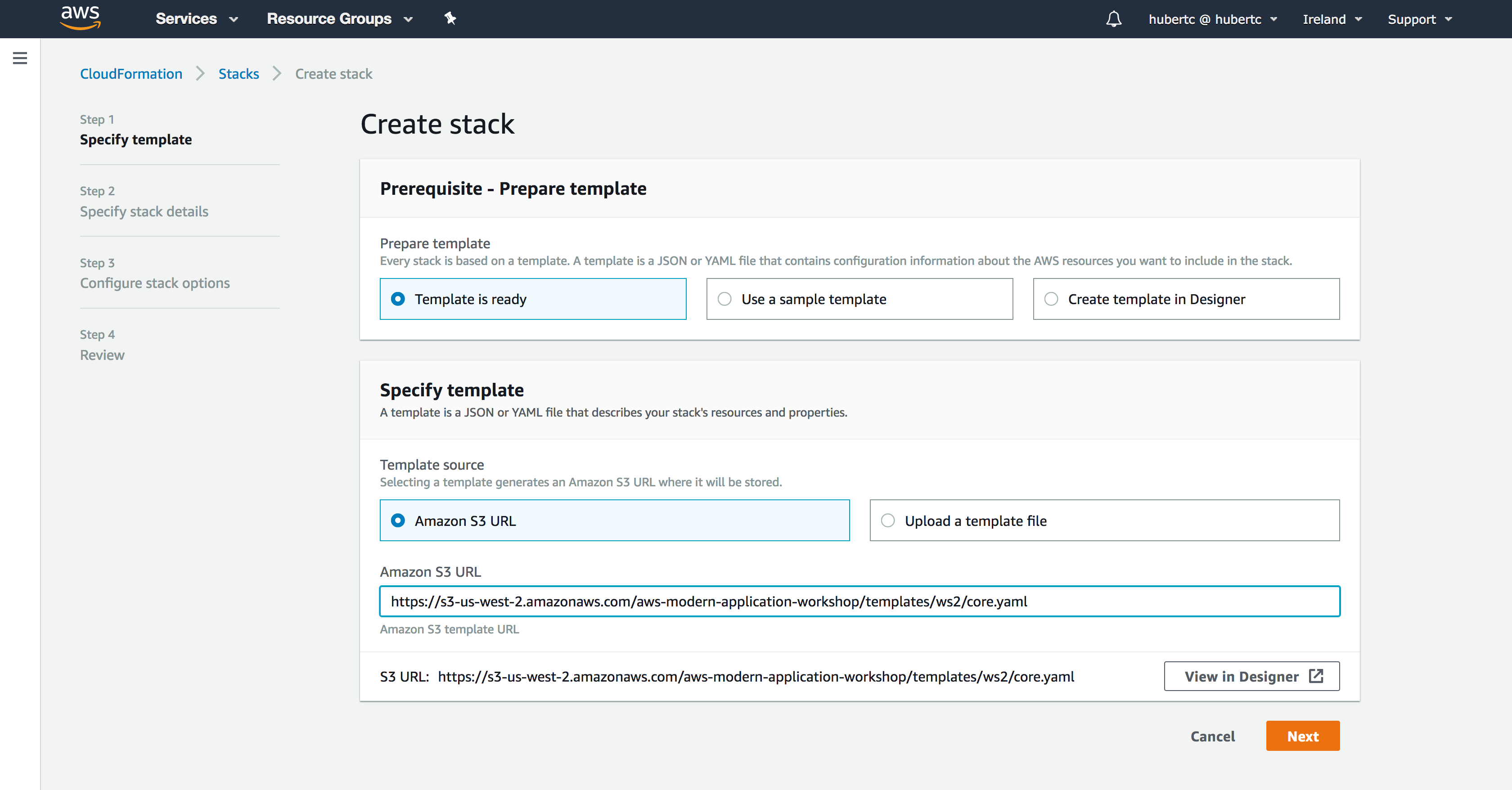Open the hubertc @ hubertc account menu
The width and height of the screenshot is (1512, 790).
pyautogui.click(x=1213, y=19)
